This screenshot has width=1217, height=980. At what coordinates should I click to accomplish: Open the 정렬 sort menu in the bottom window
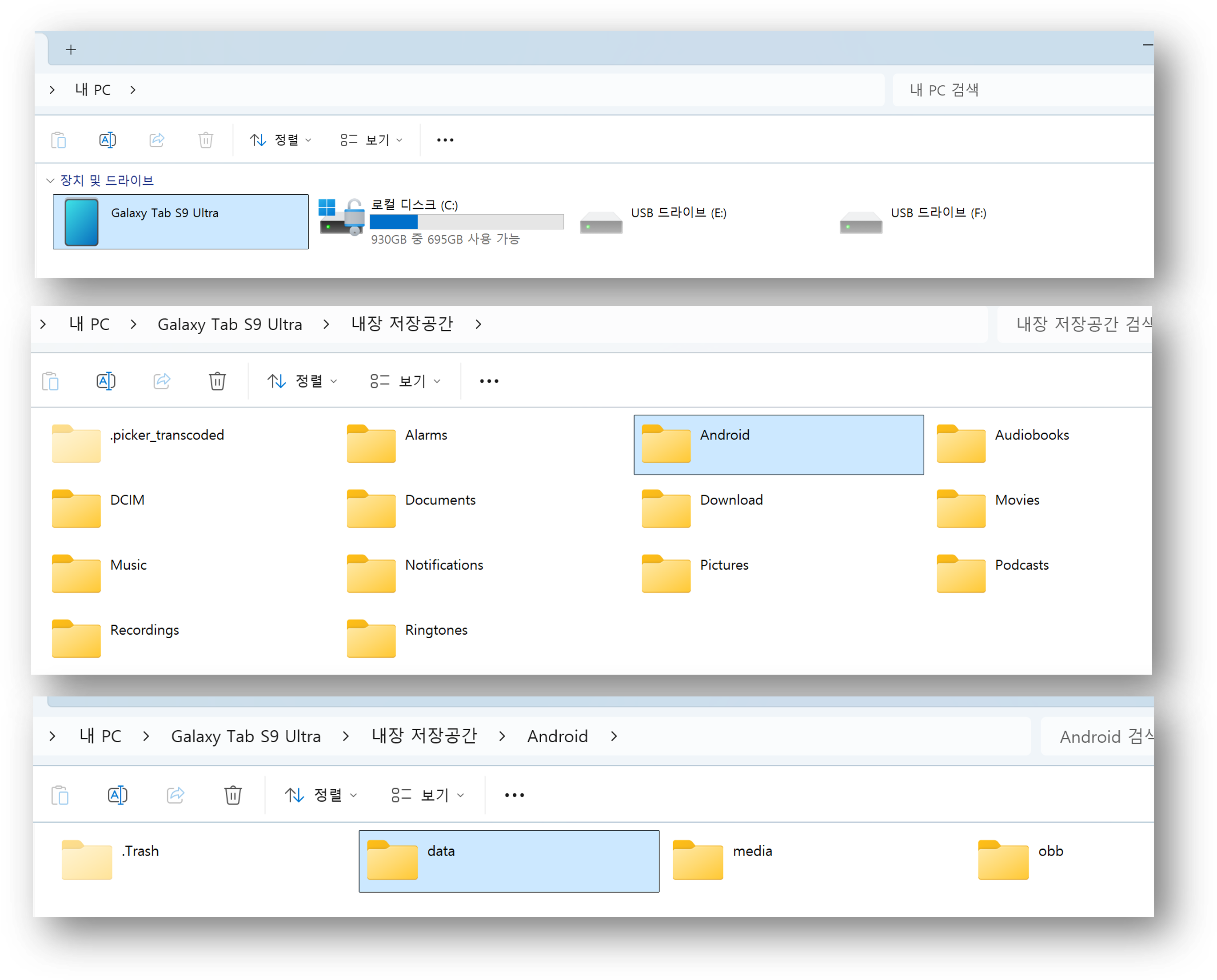coord(321,796)
